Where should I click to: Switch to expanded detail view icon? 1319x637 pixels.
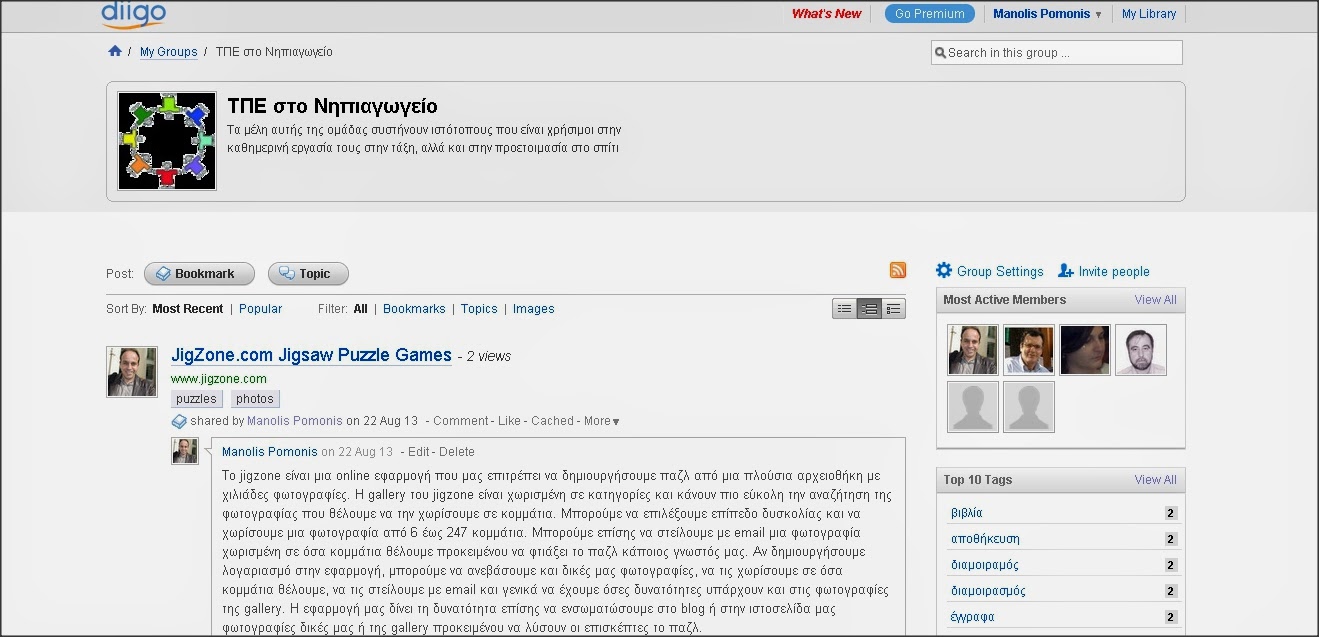[x=894, y=309]
